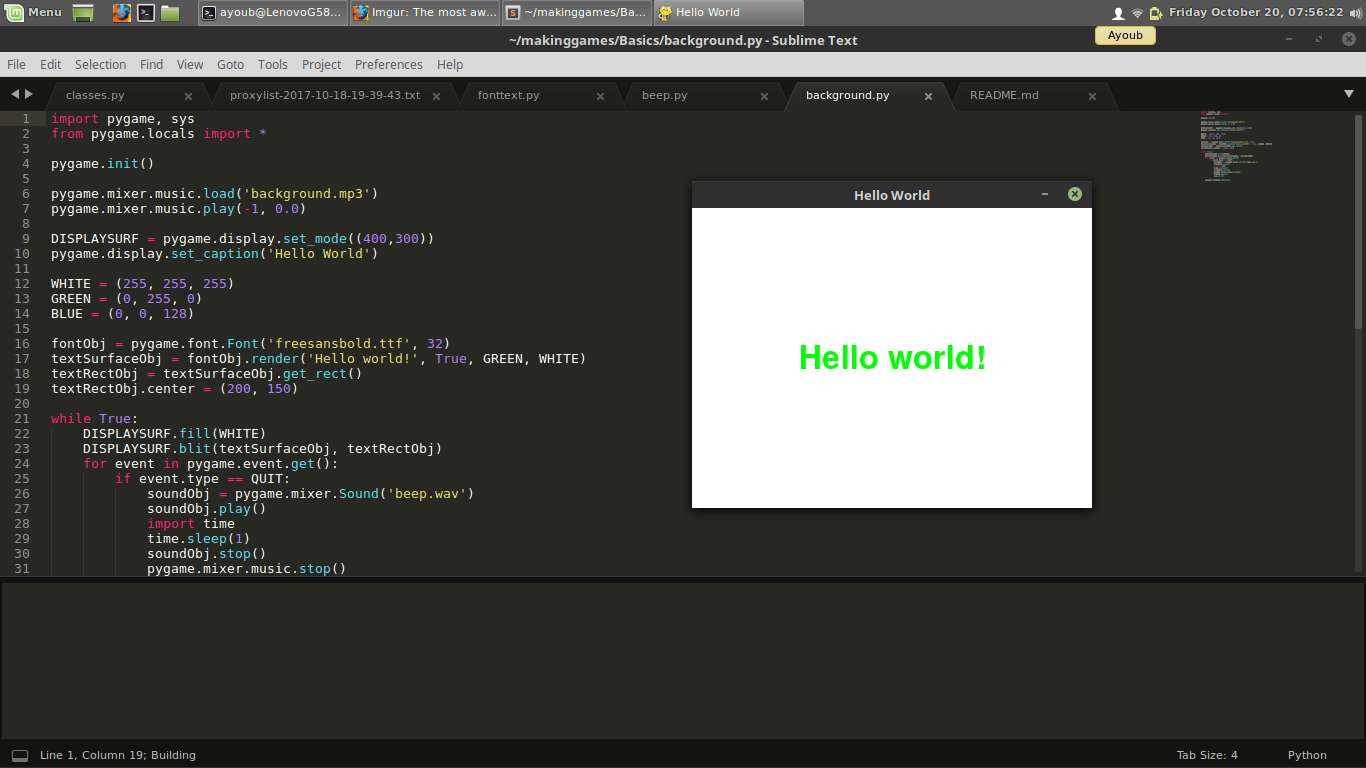Open the Linux Mint Menu button

pos(33,12)
